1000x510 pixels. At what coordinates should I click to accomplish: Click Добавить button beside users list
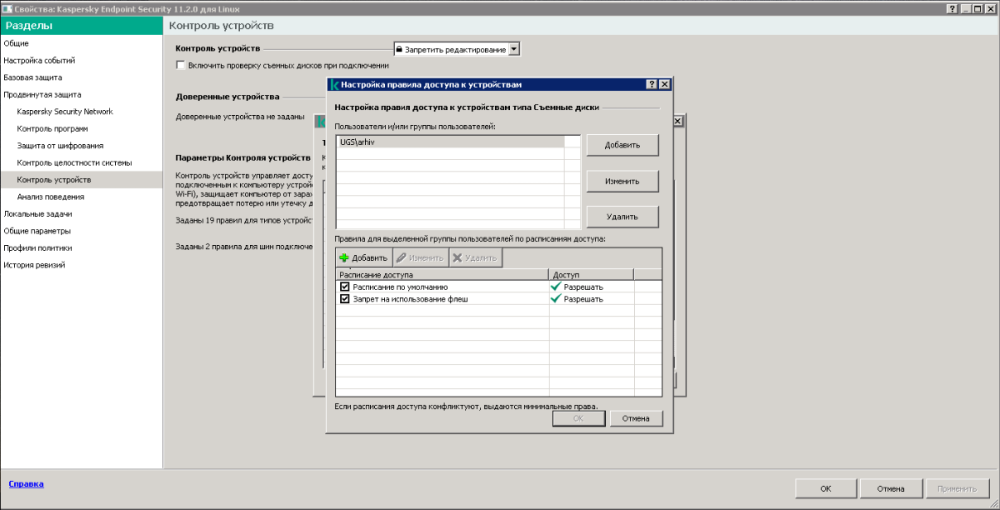(622, 145)
